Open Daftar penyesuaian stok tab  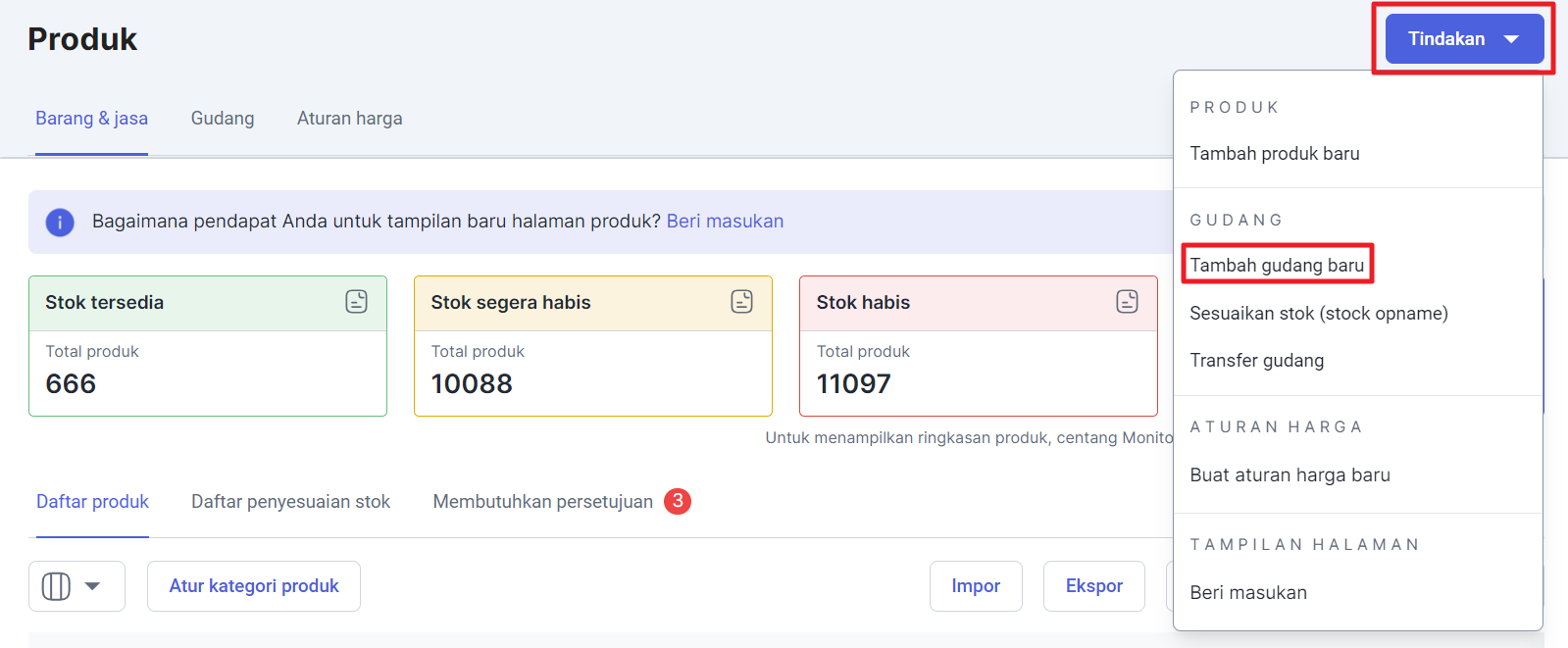coord(290,502)
